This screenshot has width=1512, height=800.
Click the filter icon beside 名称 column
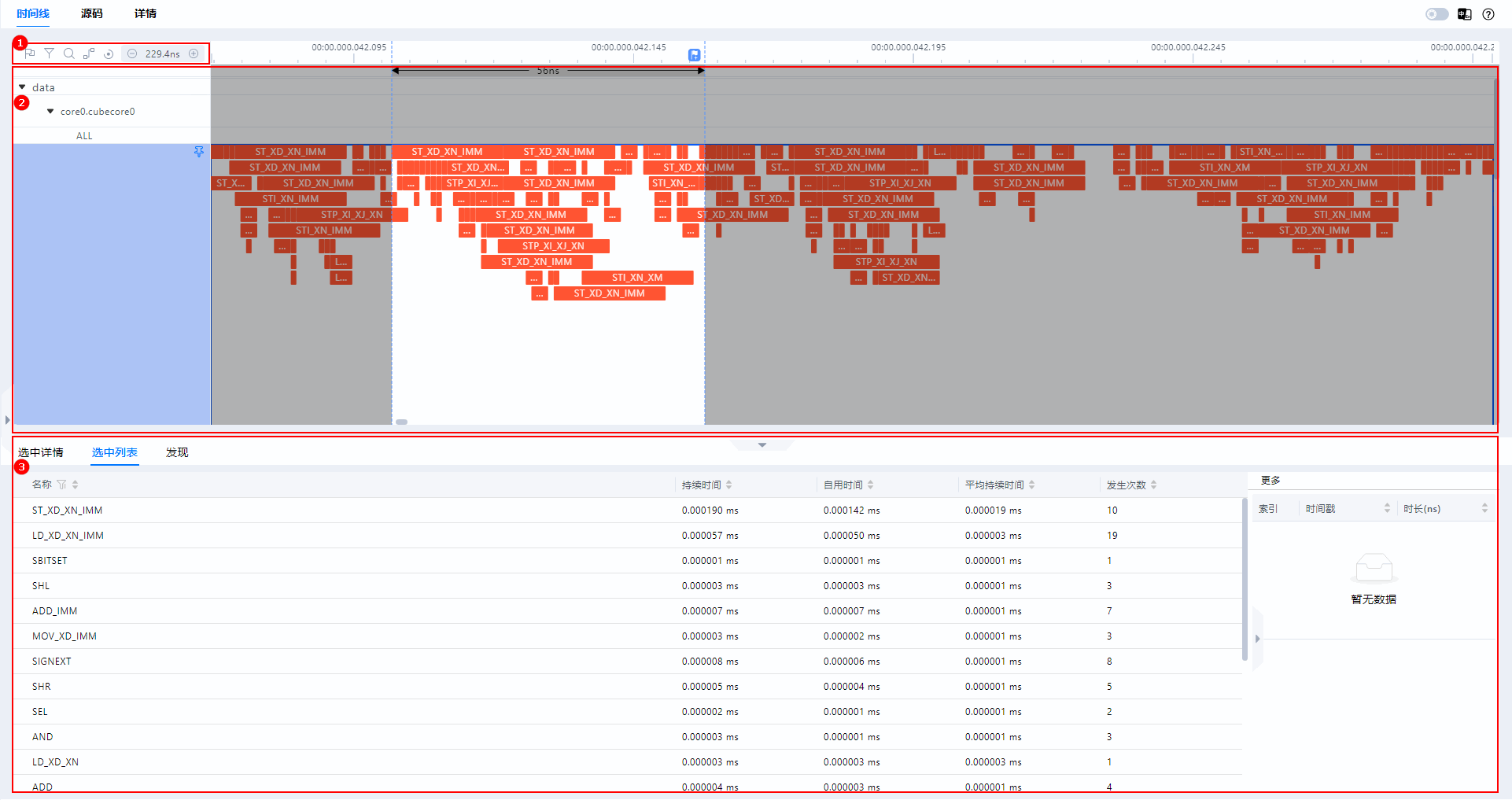tap(61, 485)
